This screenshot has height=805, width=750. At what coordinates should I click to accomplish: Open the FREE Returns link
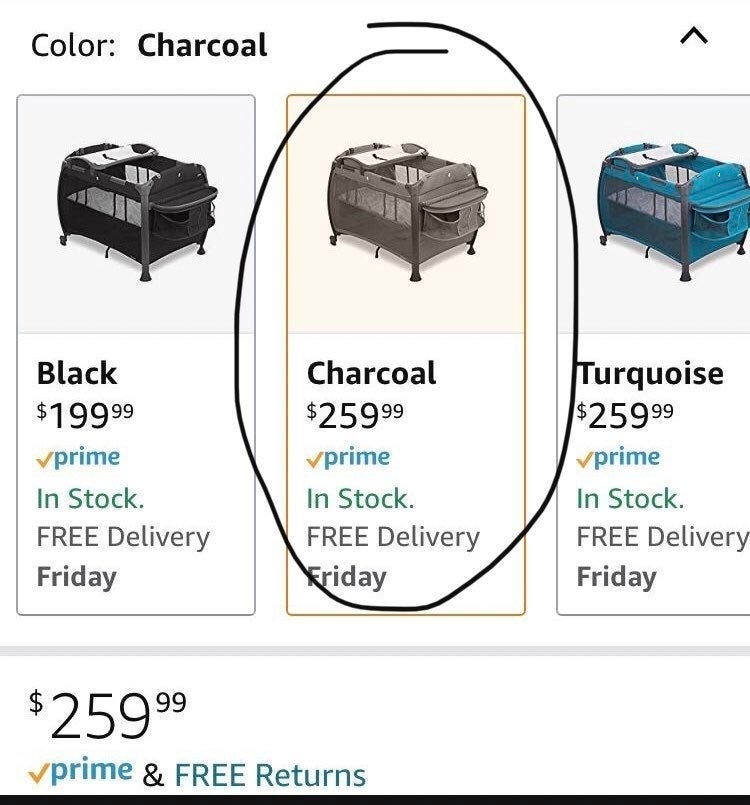(x=270, y=774)
